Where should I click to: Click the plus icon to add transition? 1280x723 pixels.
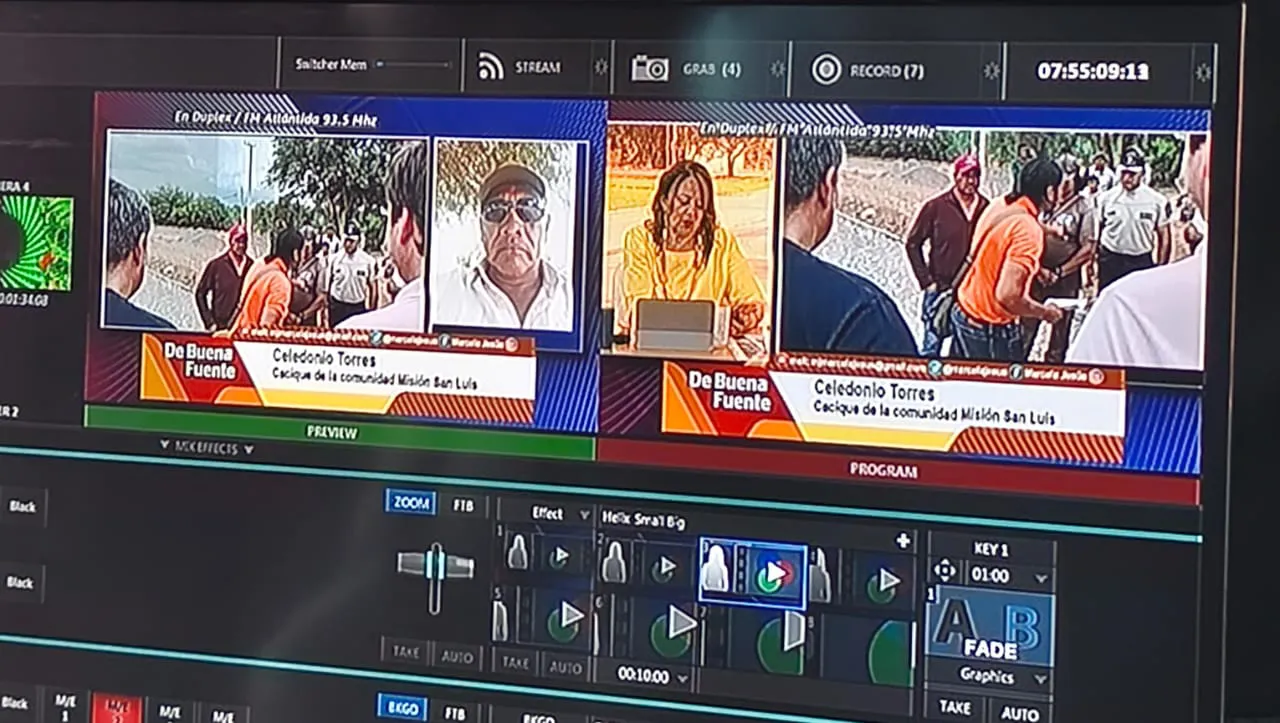click(x=903, y=541)
